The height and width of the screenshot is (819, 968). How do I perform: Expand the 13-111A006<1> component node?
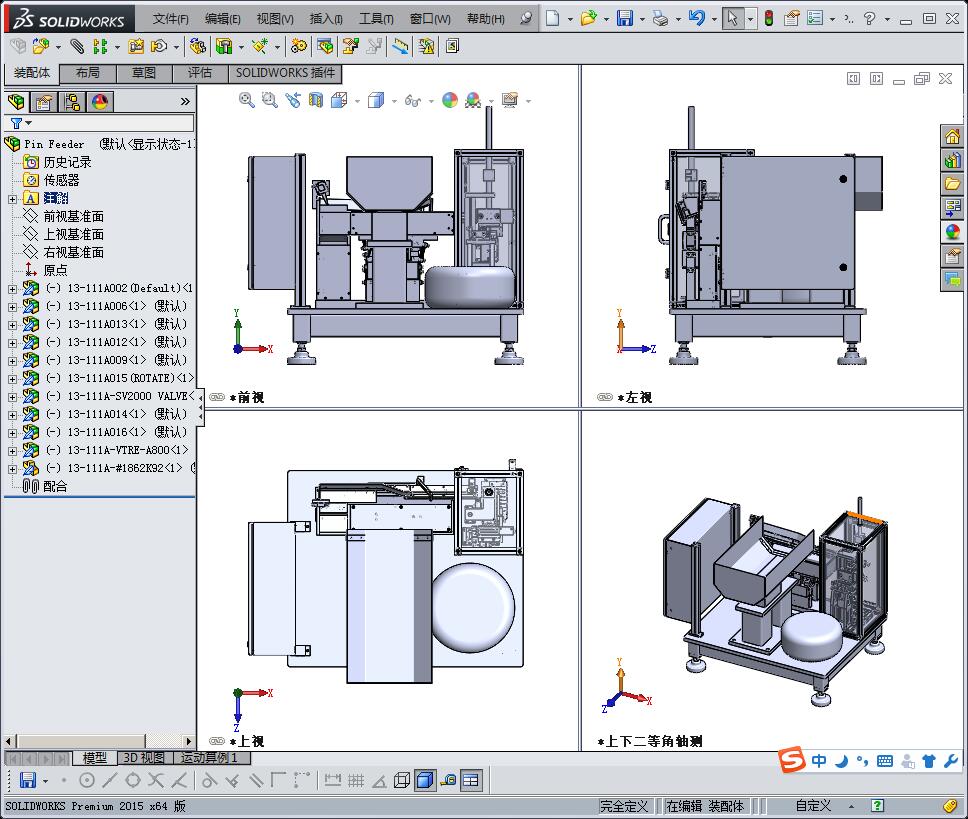click(x=12, y=307)
